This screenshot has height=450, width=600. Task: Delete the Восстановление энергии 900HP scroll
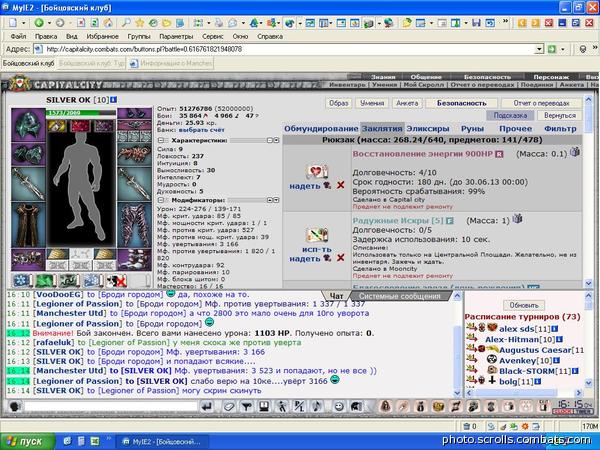tap(341, 185)
